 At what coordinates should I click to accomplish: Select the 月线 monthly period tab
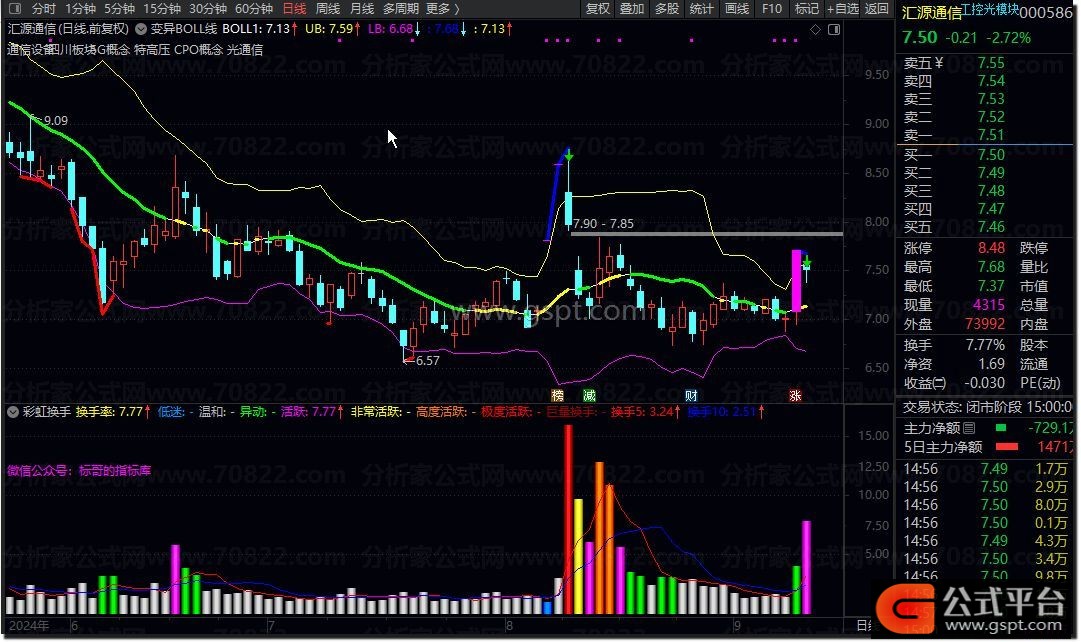click(362, 9)
